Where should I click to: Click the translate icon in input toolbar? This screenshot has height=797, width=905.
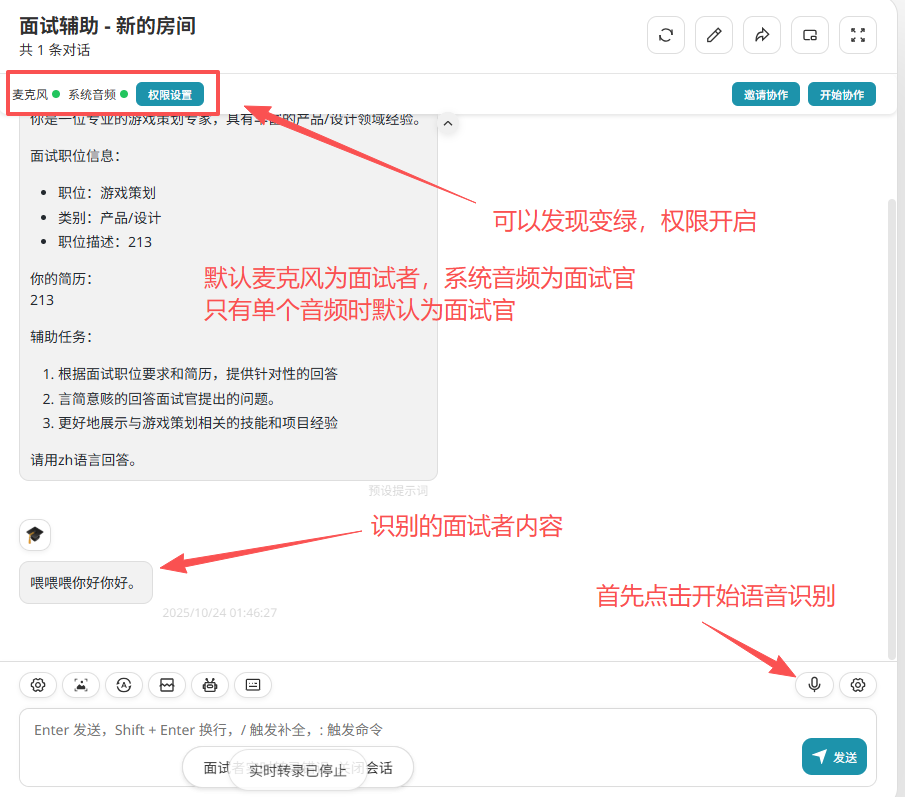(x=124, y=685)
